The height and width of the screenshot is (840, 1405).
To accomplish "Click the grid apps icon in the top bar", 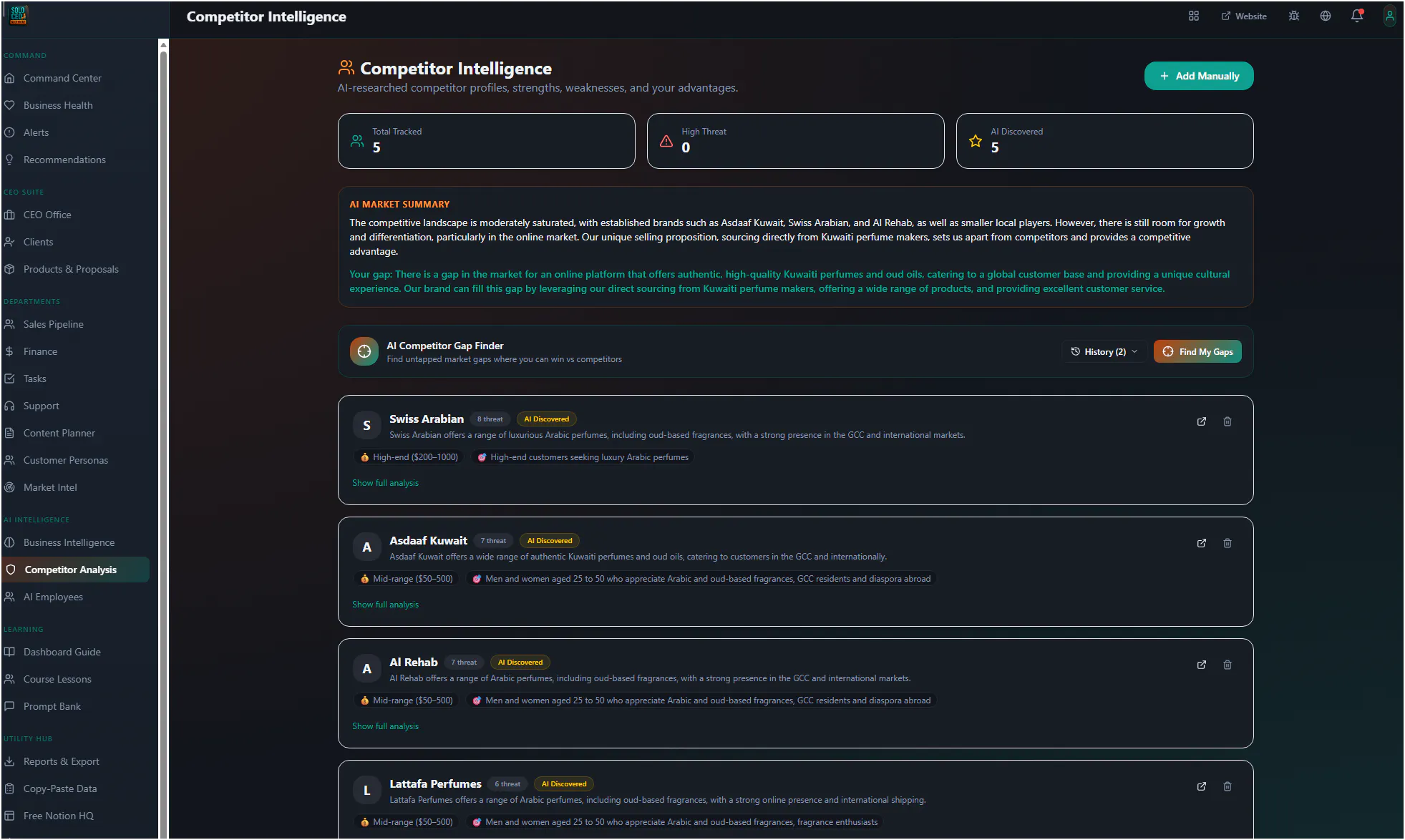I will [x=1193, y=16].
